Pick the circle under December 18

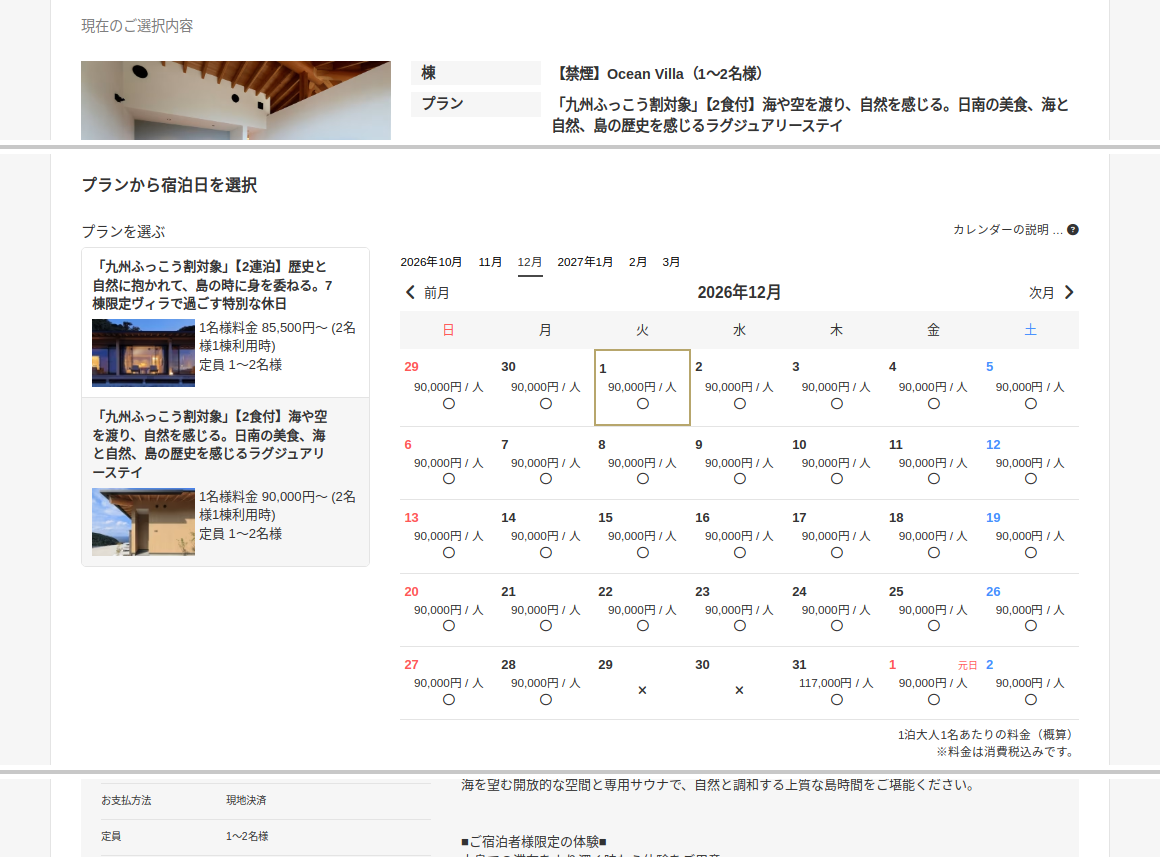(x=934, y=553)
